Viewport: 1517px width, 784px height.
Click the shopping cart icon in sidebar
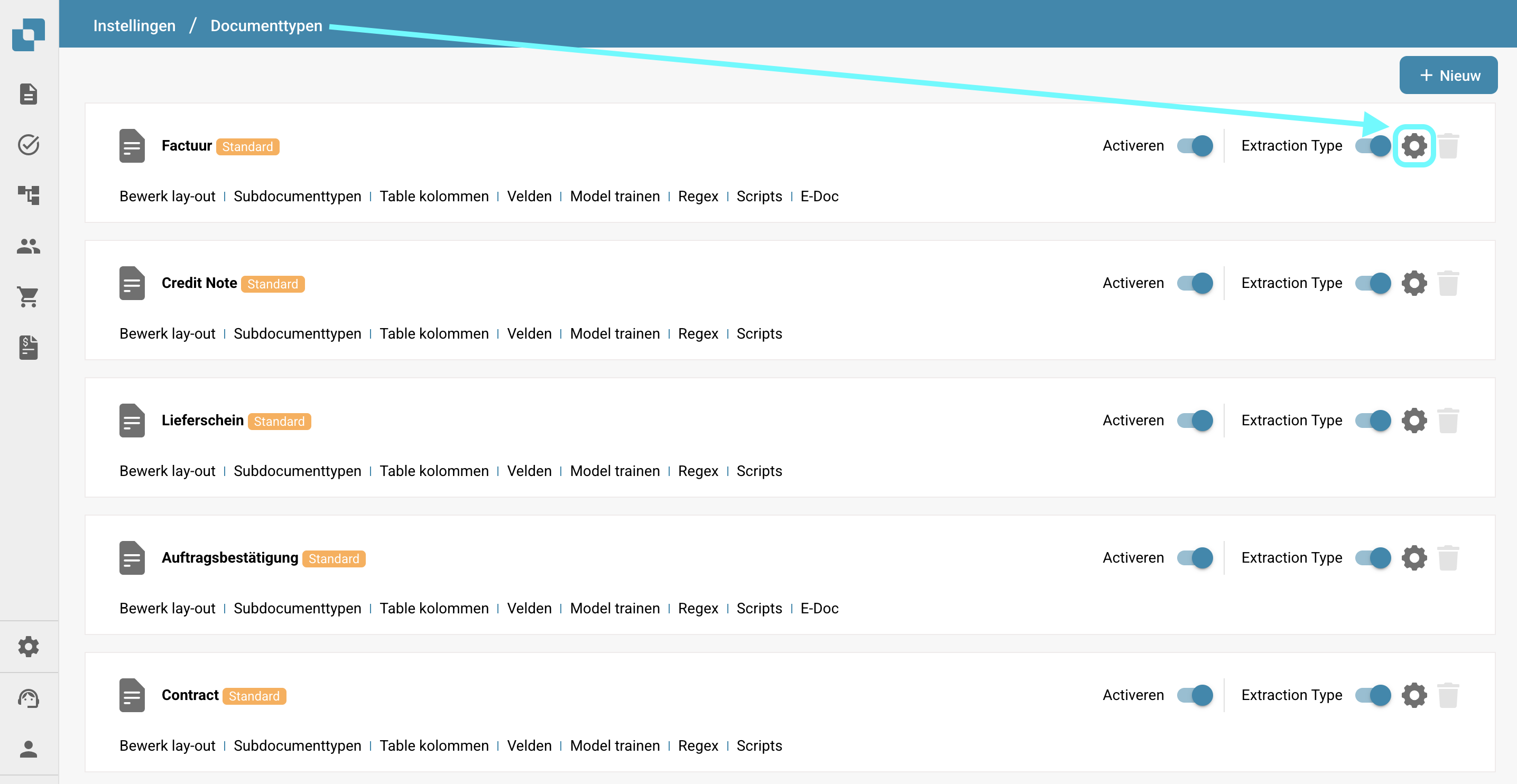coord(28,297)
